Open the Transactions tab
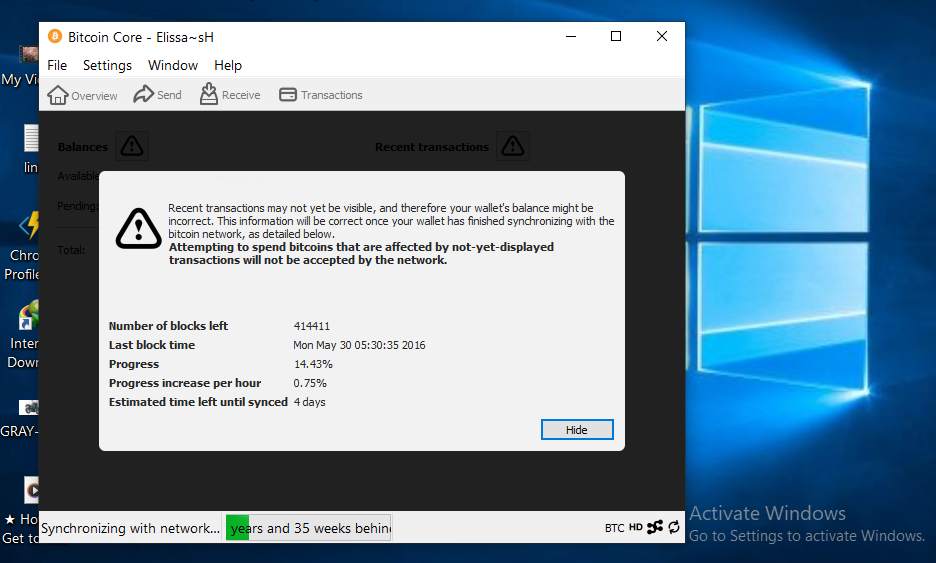 [321, 95]
